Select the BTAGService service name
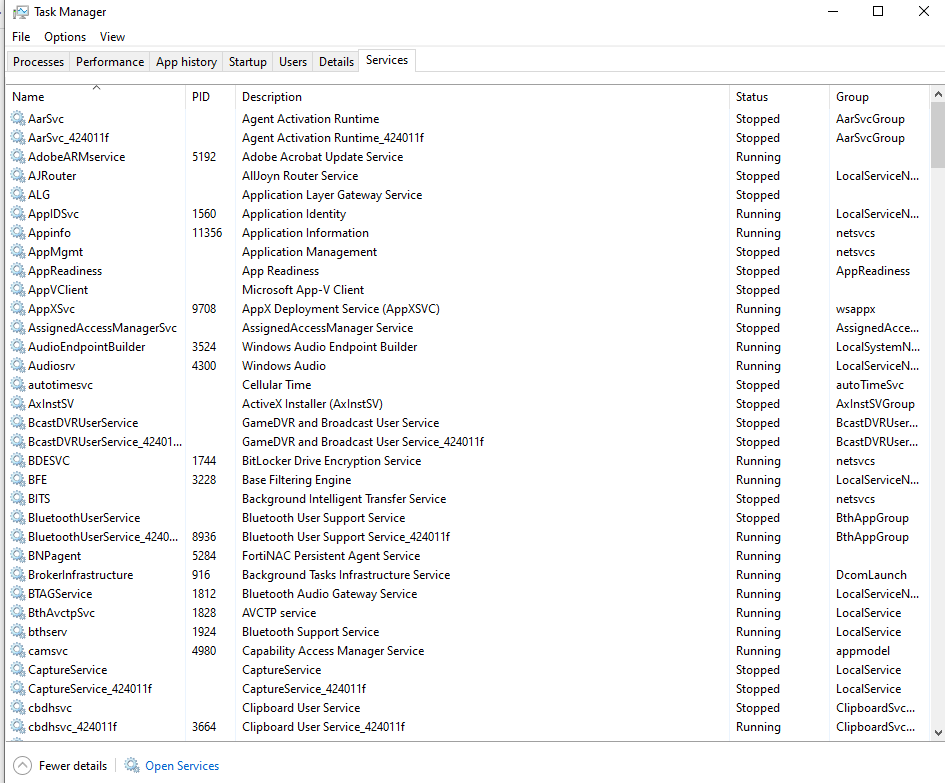Image resolution: width=945 pixels, height=783 pixels. 60,593
